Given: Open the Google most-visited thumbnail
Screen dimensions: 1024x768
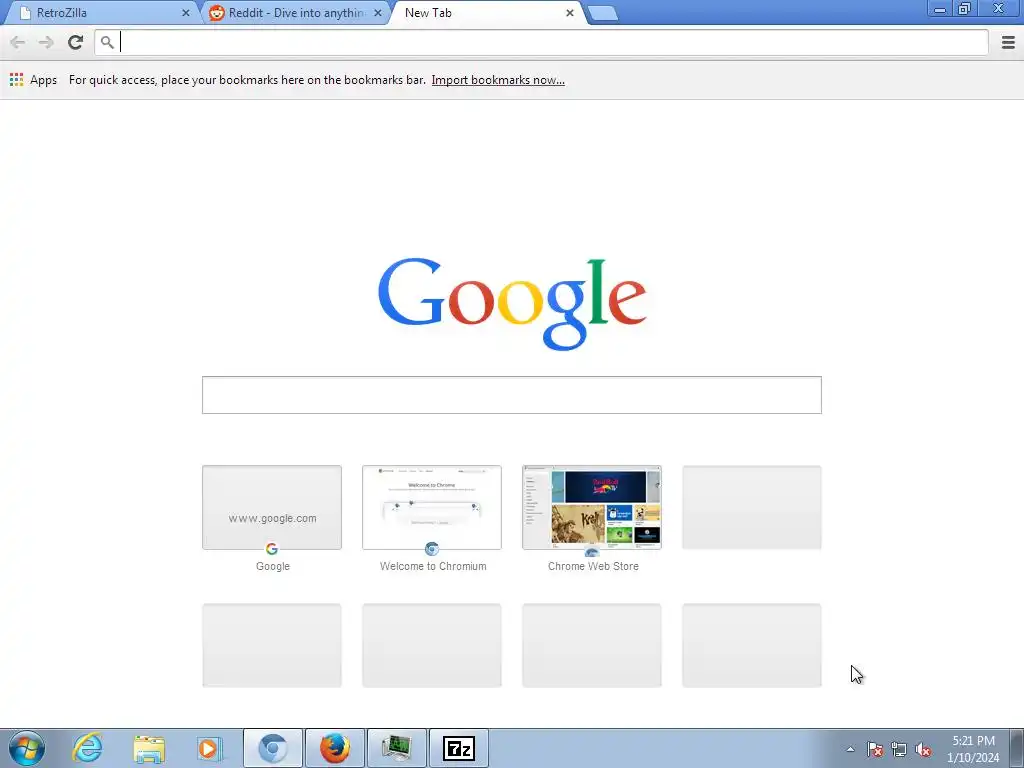Looking at the screenshot, I should point(272,507).
